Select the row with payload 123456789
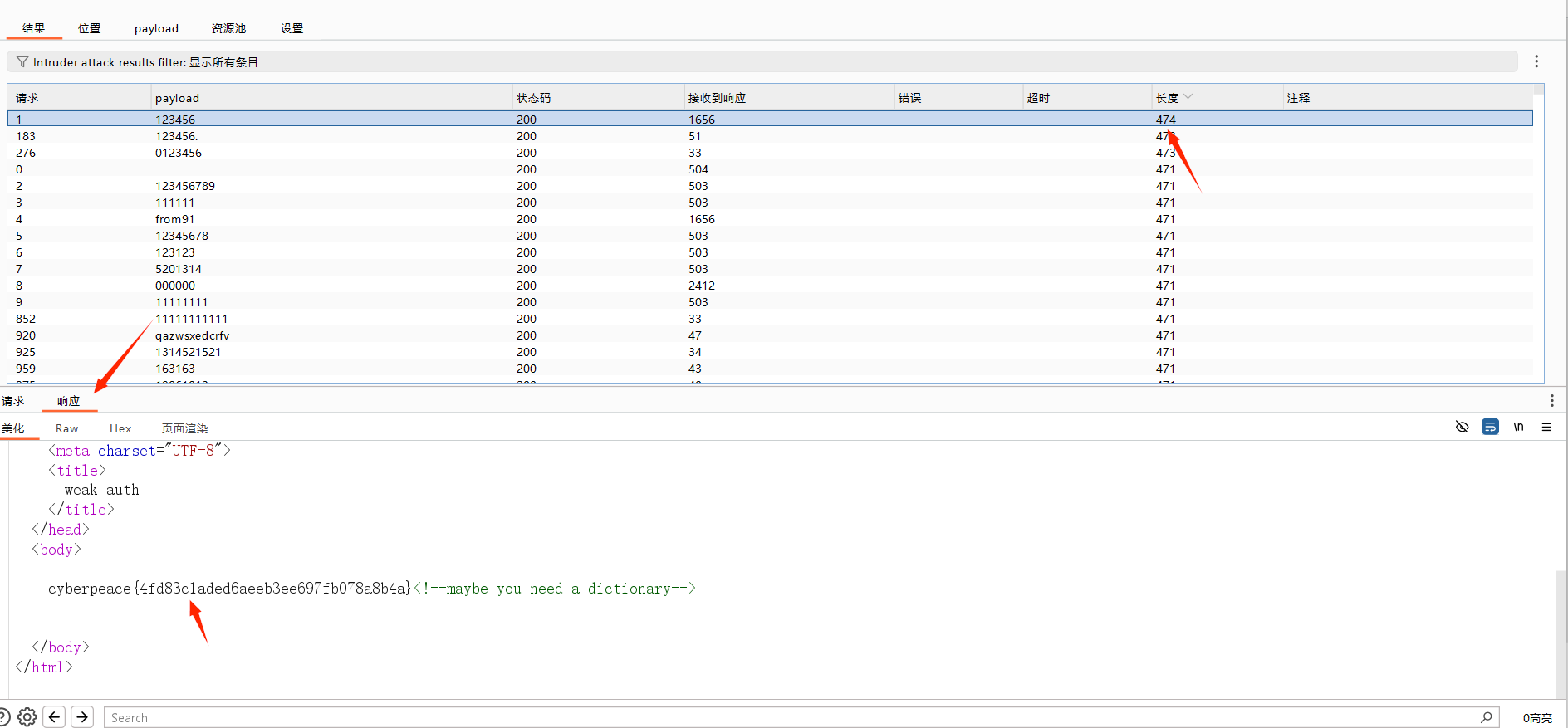Viewport: 1568px width, 728px height. click(x=770, y=186)
